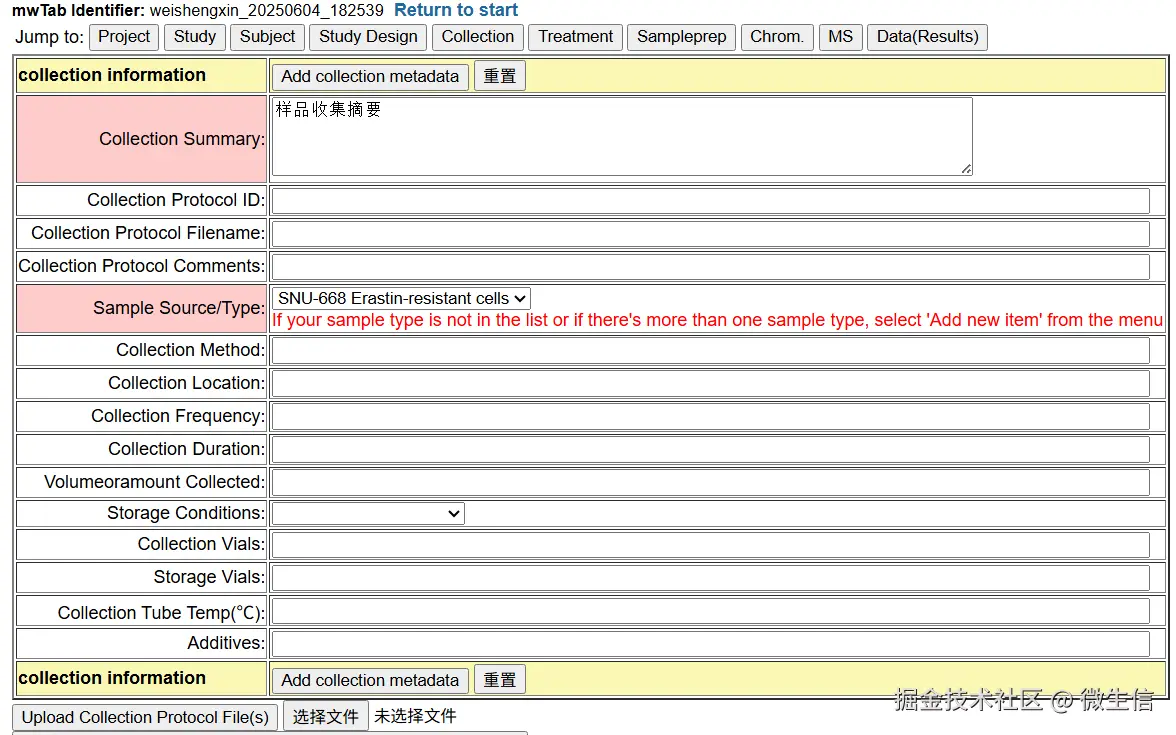Focus the Volumeoramount Collected field

tap(710, 482)
